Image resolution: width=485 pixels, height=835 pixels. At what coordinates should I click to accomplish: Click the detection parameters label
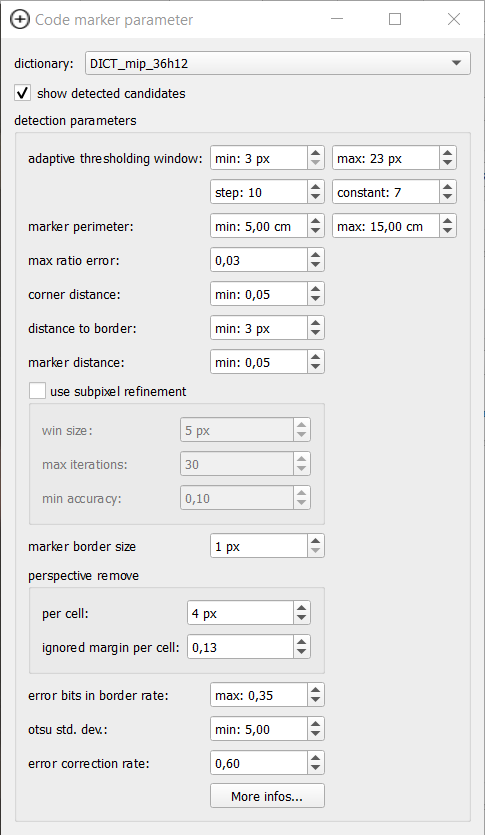(75, 121)
